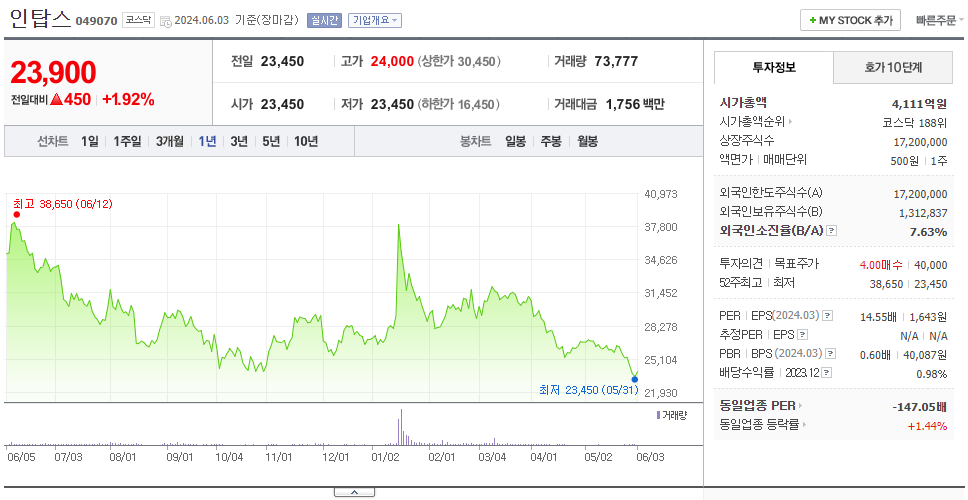Show the 일봉 candle chart
Screen dimensions: 968x500
point(515,141)
